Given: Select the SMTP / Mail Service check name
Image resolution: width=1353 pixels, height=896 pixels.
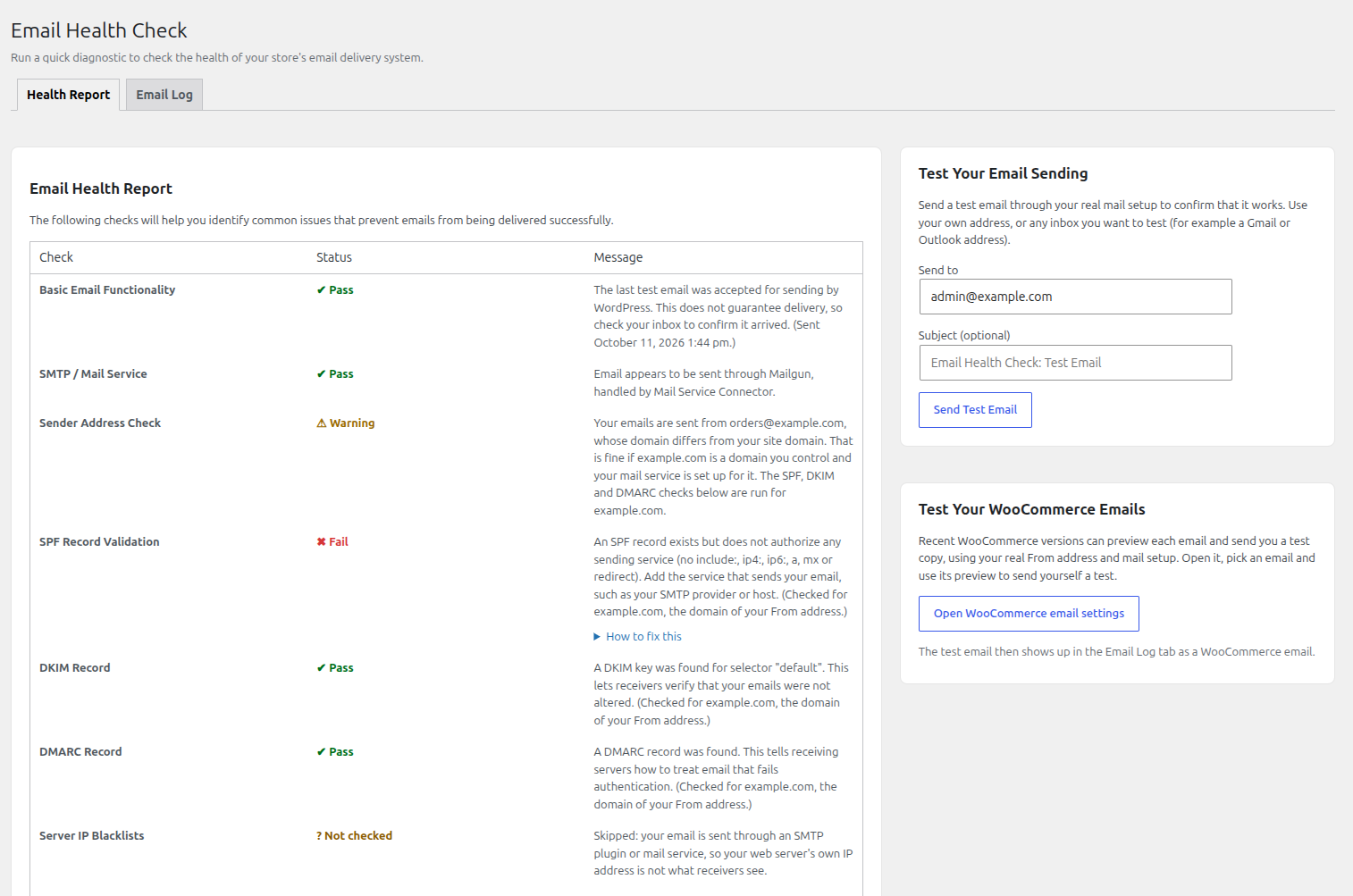Looking at the screenshot, I should click(x=93, y=374).
